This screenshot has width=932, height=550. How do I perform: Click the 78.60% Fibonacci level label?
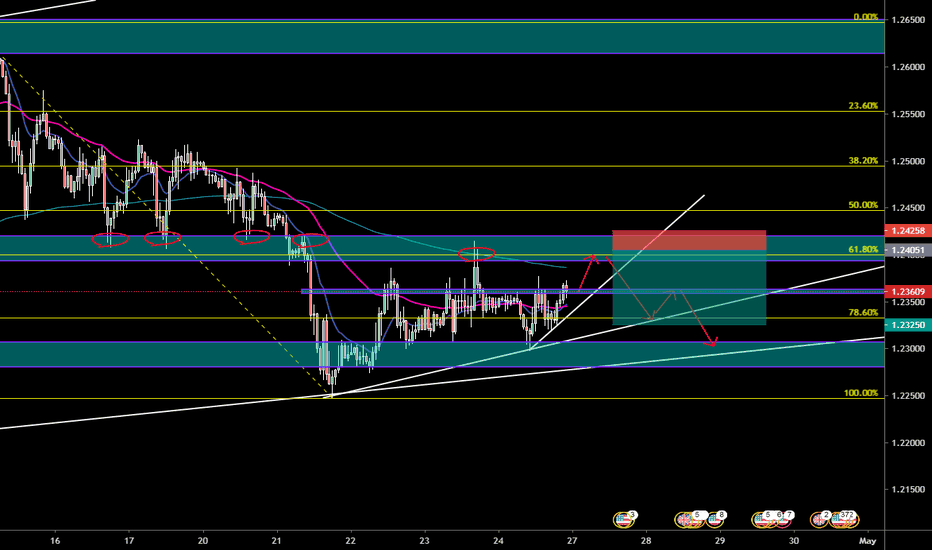pos(863,313)
